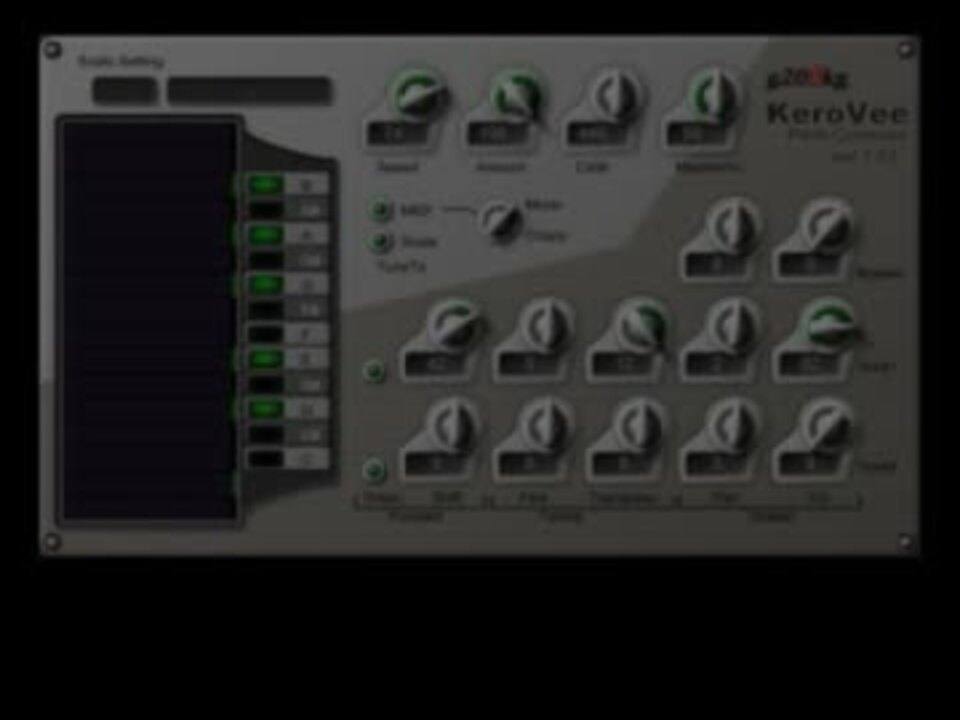Click the Voice1 Vol value display

pyautogui.click(x=809, y=365)
